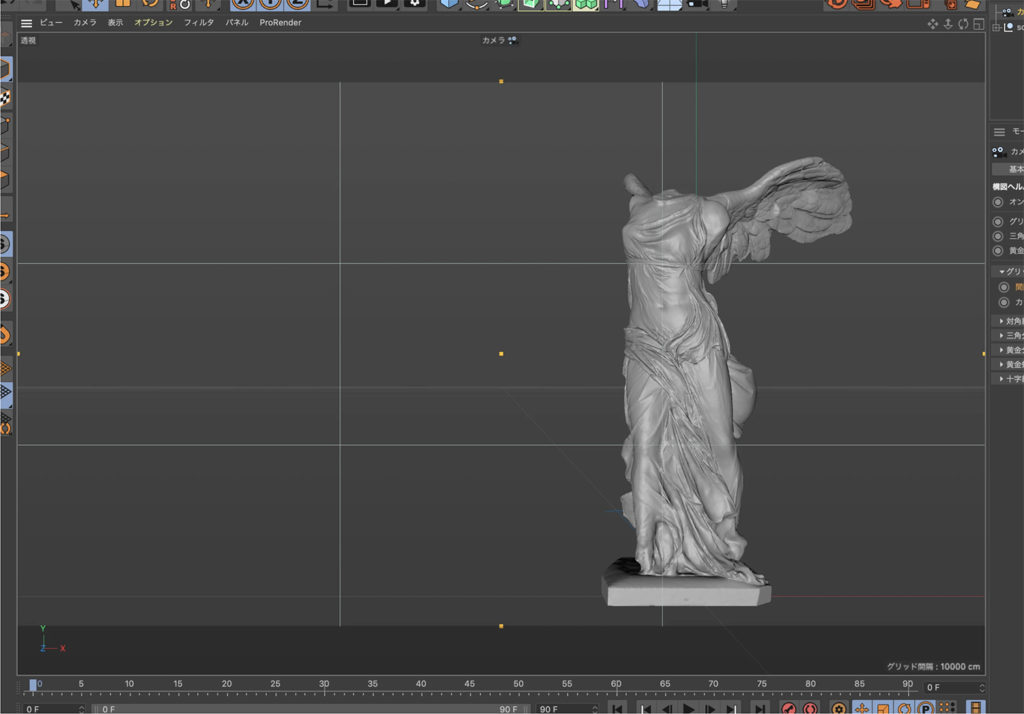
Task: Expand the 三角 section arrow
Action: click(1002, 336)
